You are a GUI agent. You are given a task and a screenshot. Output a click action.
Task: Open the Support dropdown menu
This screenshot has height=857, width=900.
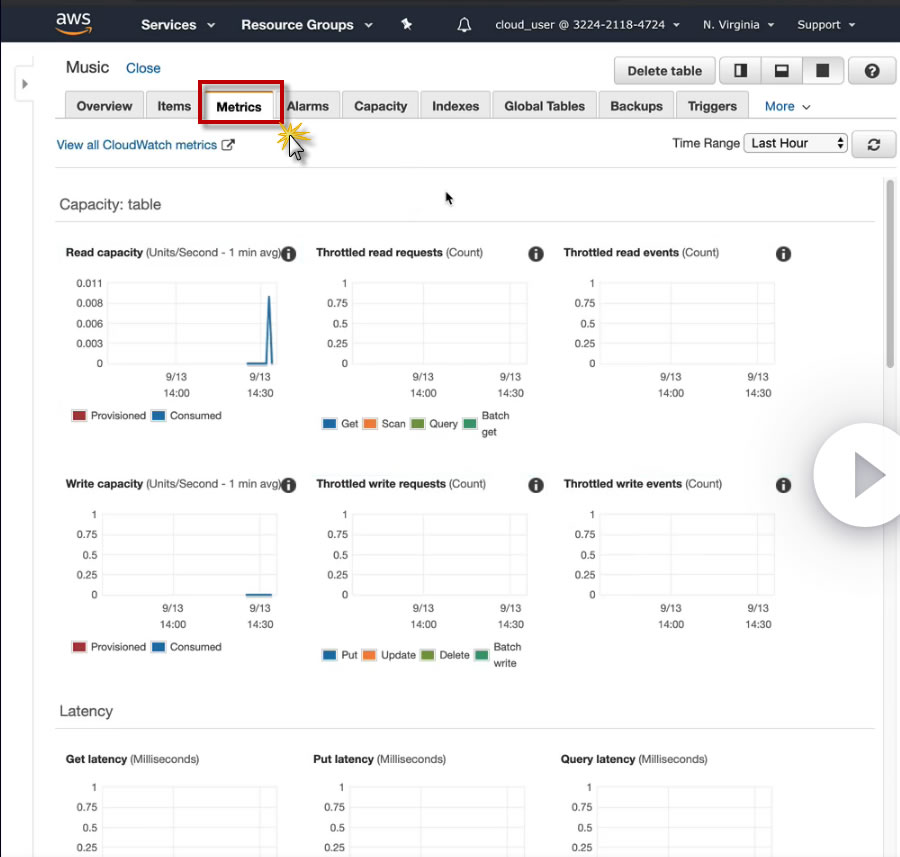(825, 25)
